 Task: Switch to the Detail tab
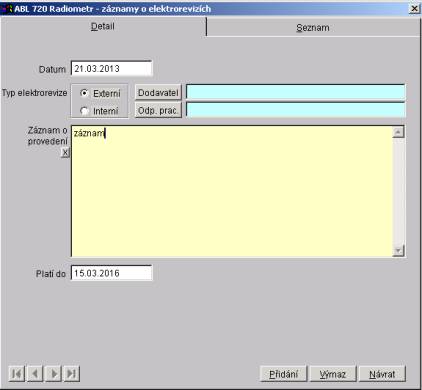click(103, 26)
